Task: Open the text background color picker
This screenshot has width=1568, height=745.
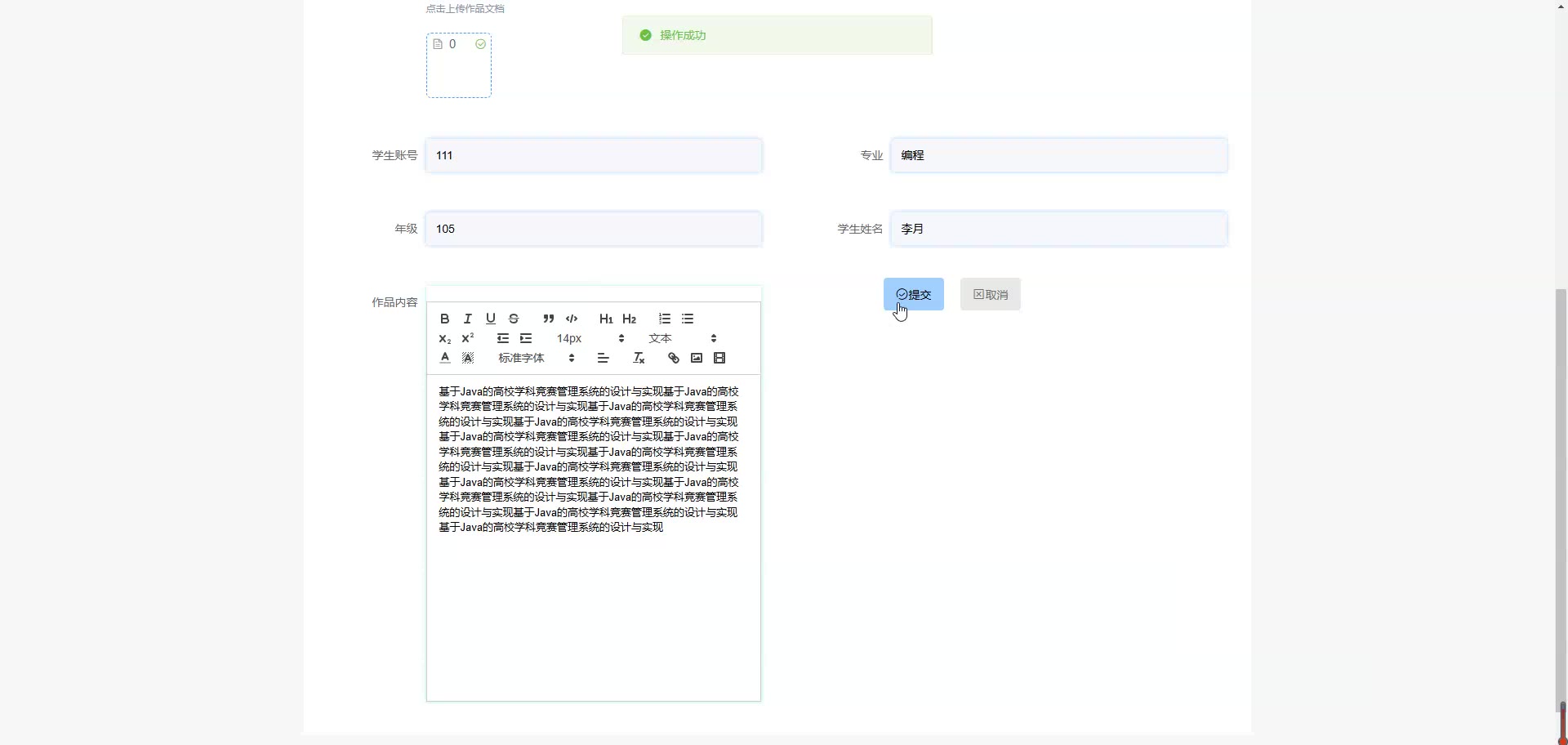Action: pyautogui.click(x=468, y=358)
